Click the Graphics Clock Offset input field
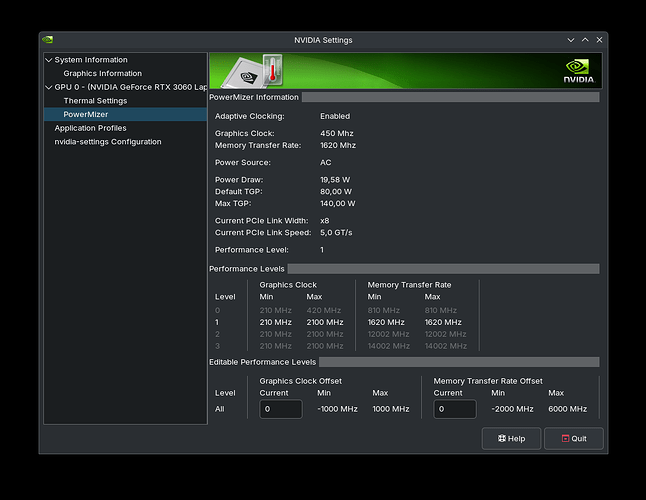 tap(281, 409)
